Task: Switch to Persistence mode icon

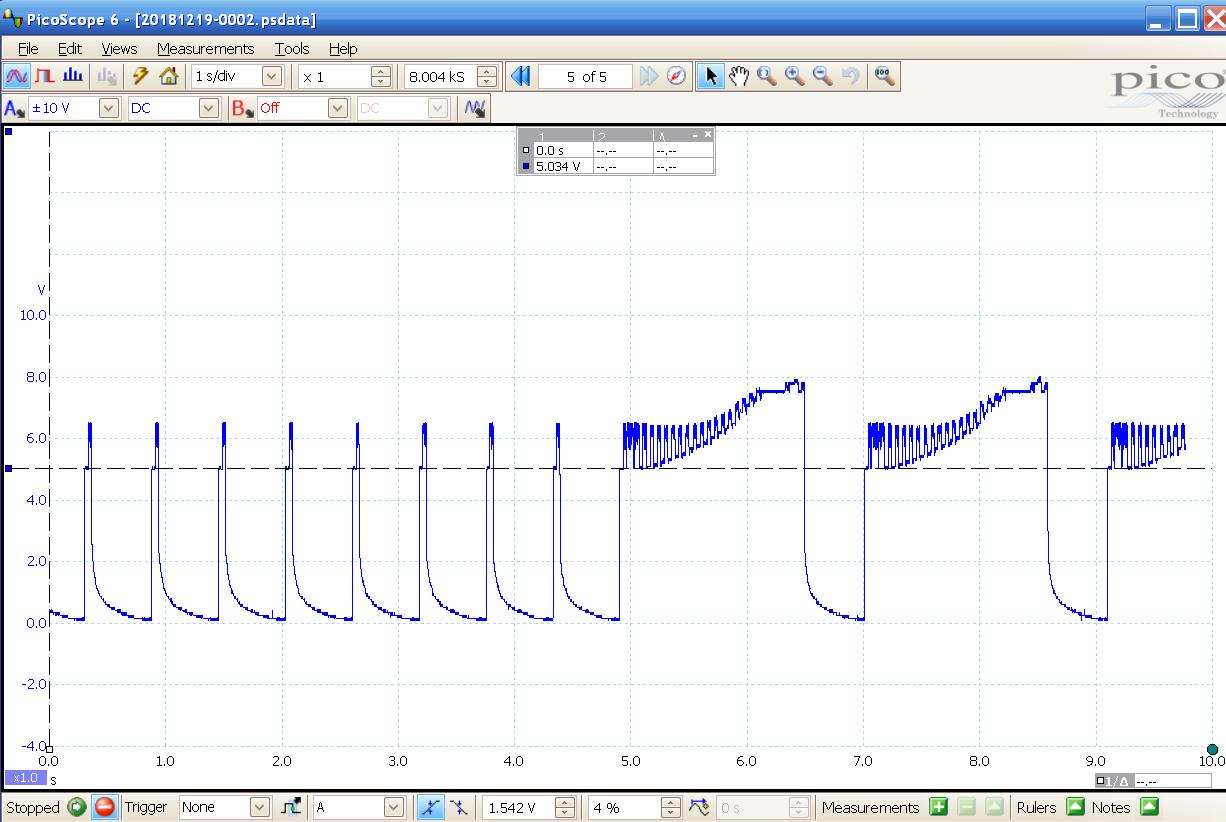Action: [x=45, y=76]
